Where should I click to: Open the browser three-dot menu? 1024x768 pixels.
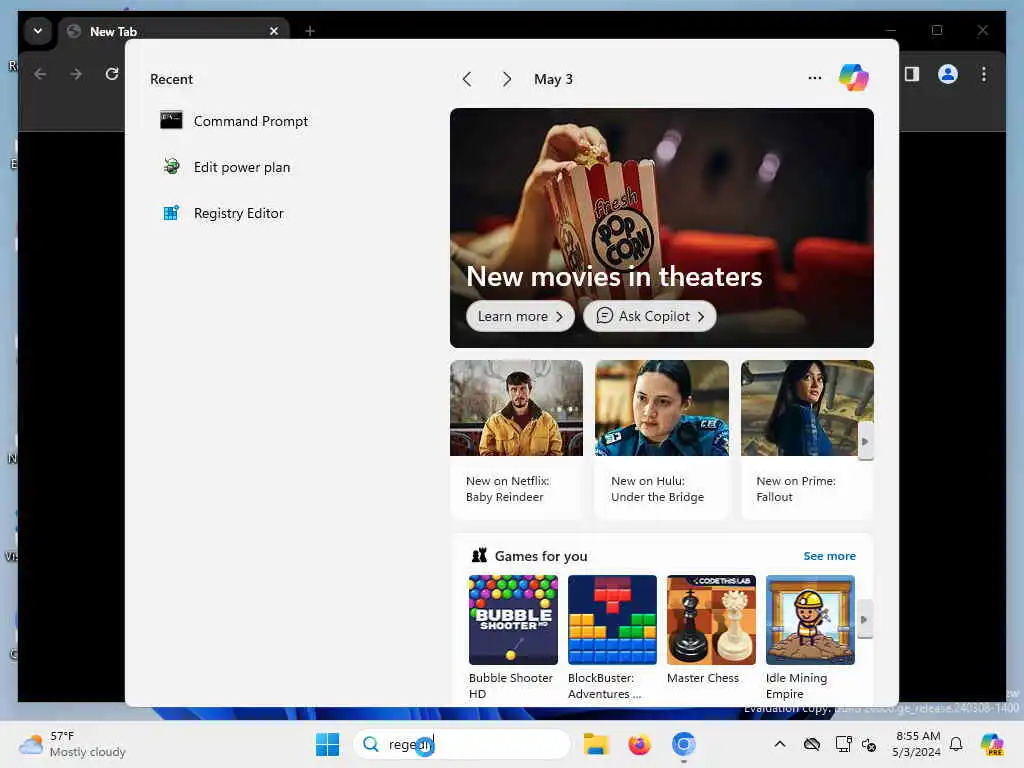coord(984,74)
